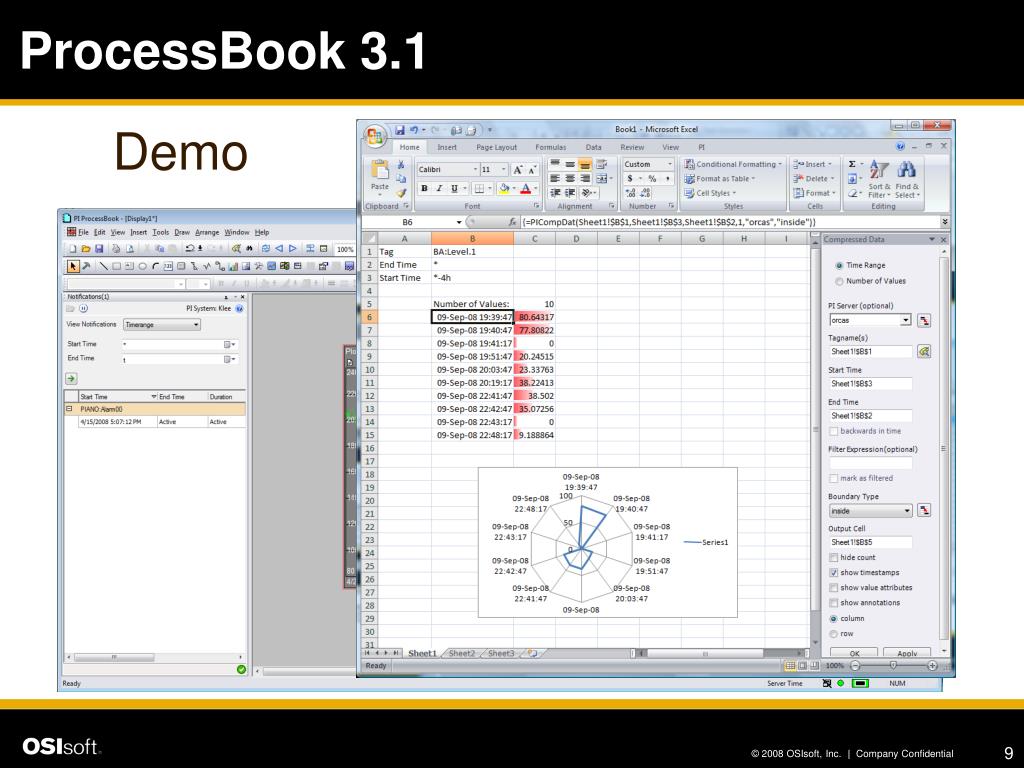Toggle the mark as filtered checkbox
This screenshot has width=1024, height=768.
834,478
